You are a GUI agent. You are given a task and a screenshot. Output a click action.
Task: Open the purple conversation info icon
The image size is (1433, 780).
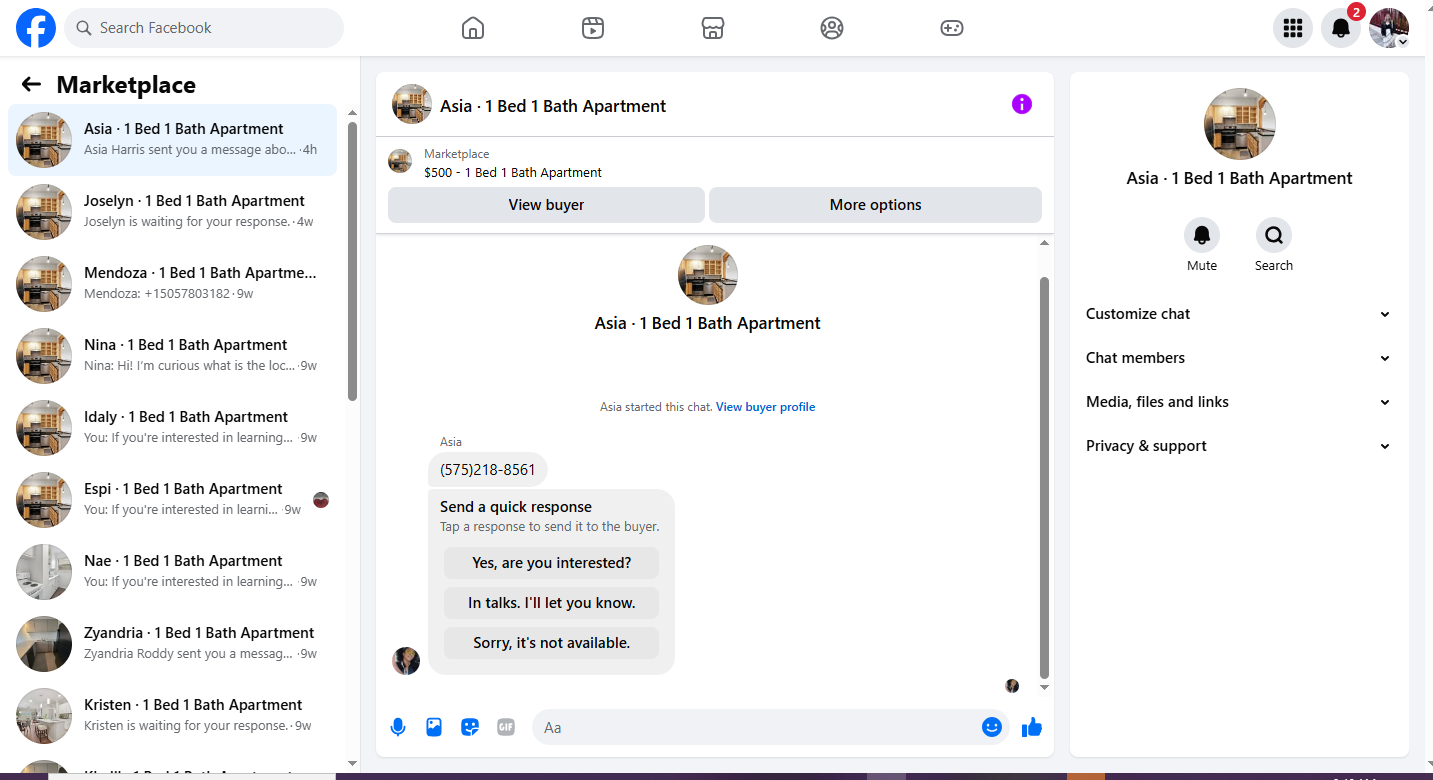tap(1021, 104)
